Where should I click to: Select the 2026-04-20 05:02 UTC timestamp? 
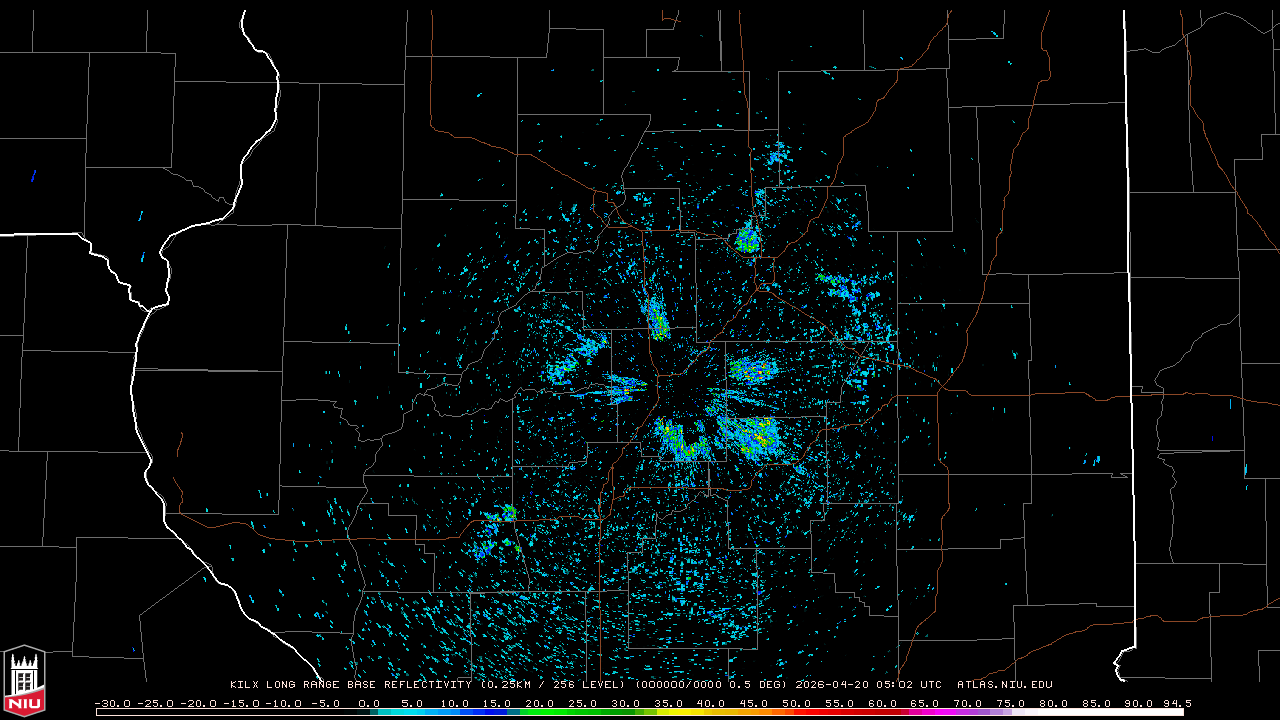[868, 685]
